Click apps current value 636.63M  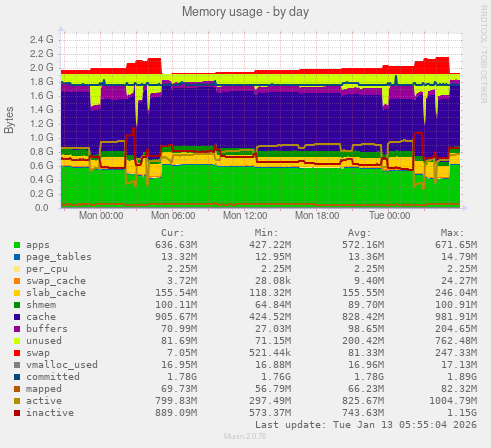pyautogui.click(x=176, y=245)
